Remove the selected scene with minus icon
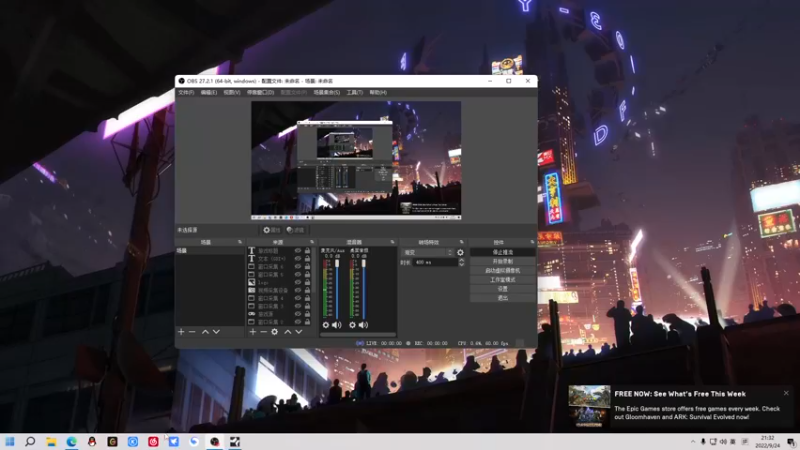Image resolution: width=800 pixels, height=450 pixels. pyautogui.click(x=192, y=332)
